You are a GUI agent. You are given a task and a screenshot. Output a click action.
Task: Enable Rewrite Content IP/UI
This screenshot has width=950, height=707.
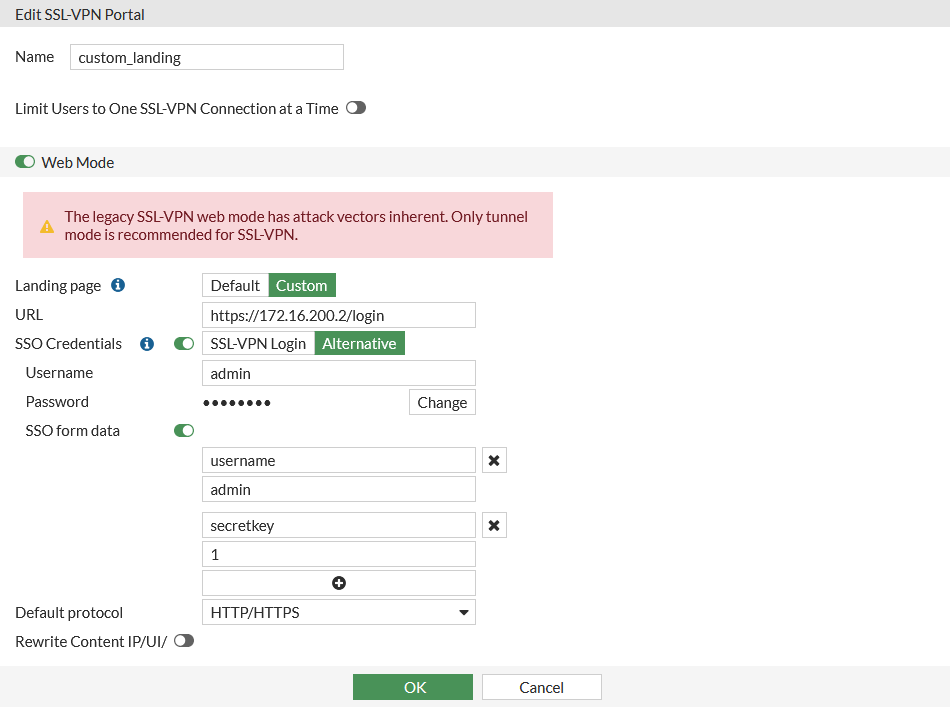184,640
